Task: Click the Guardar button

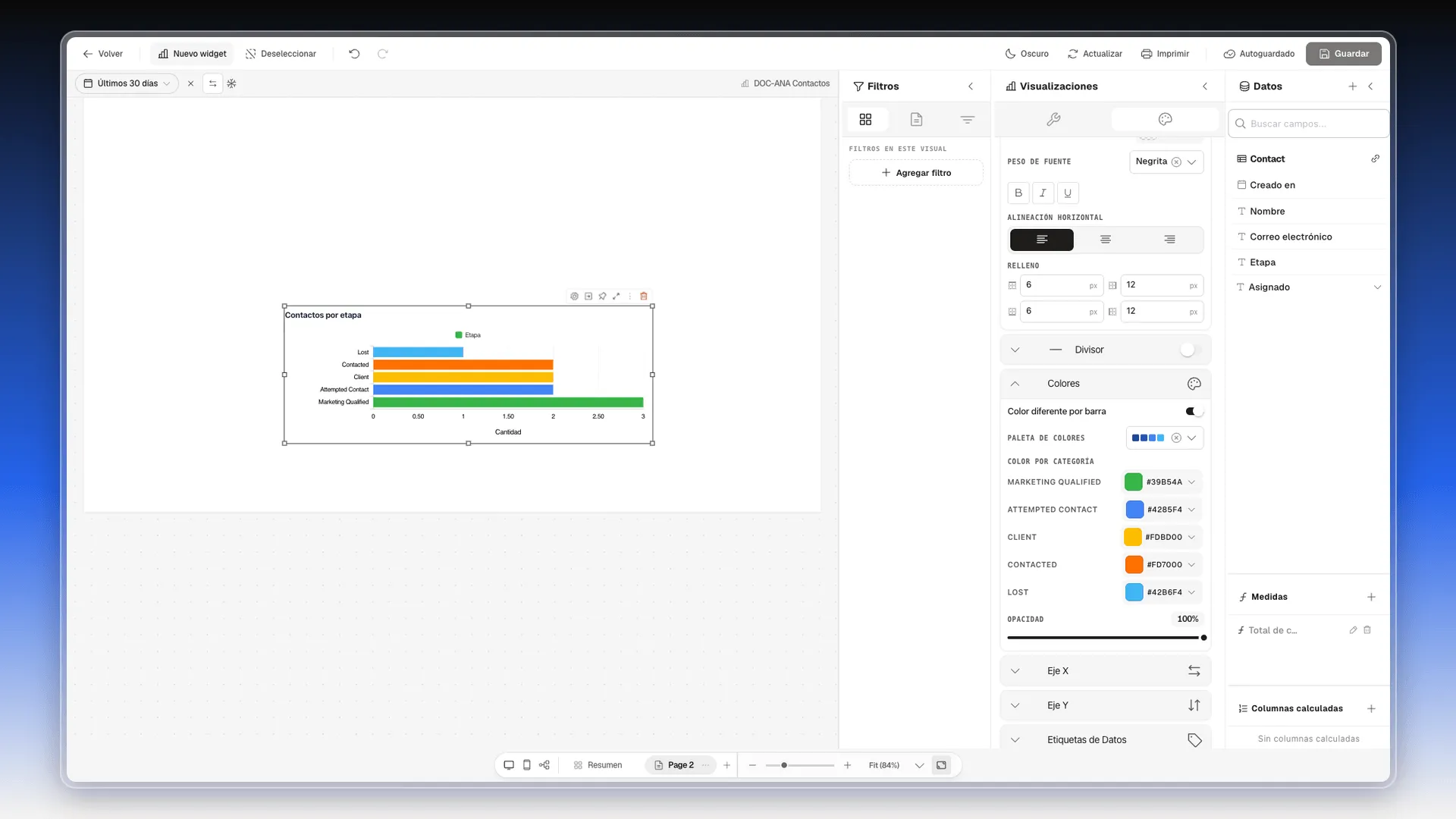Action: pyautogui.click(x=1344, y=54)
